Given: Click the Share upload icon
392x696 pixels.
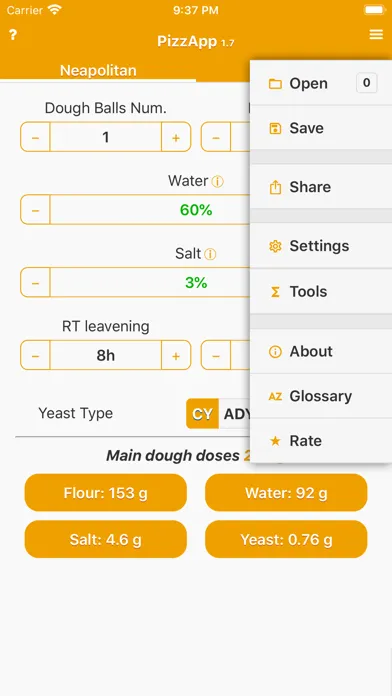Looking at the screenshot, I should pyautogui.click(x=275, y=187).
